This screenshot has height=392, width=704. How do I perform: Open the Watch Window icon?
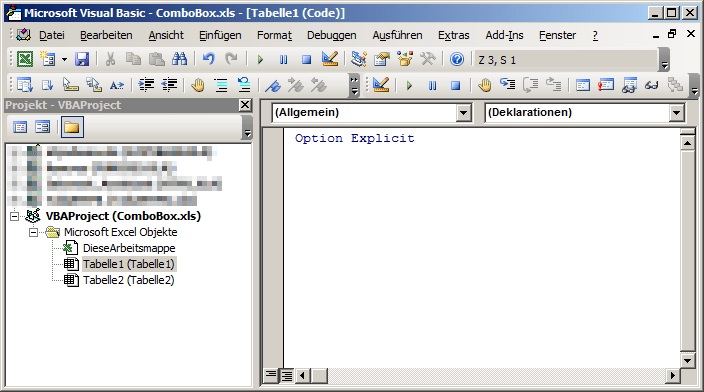tap(629, 85)
